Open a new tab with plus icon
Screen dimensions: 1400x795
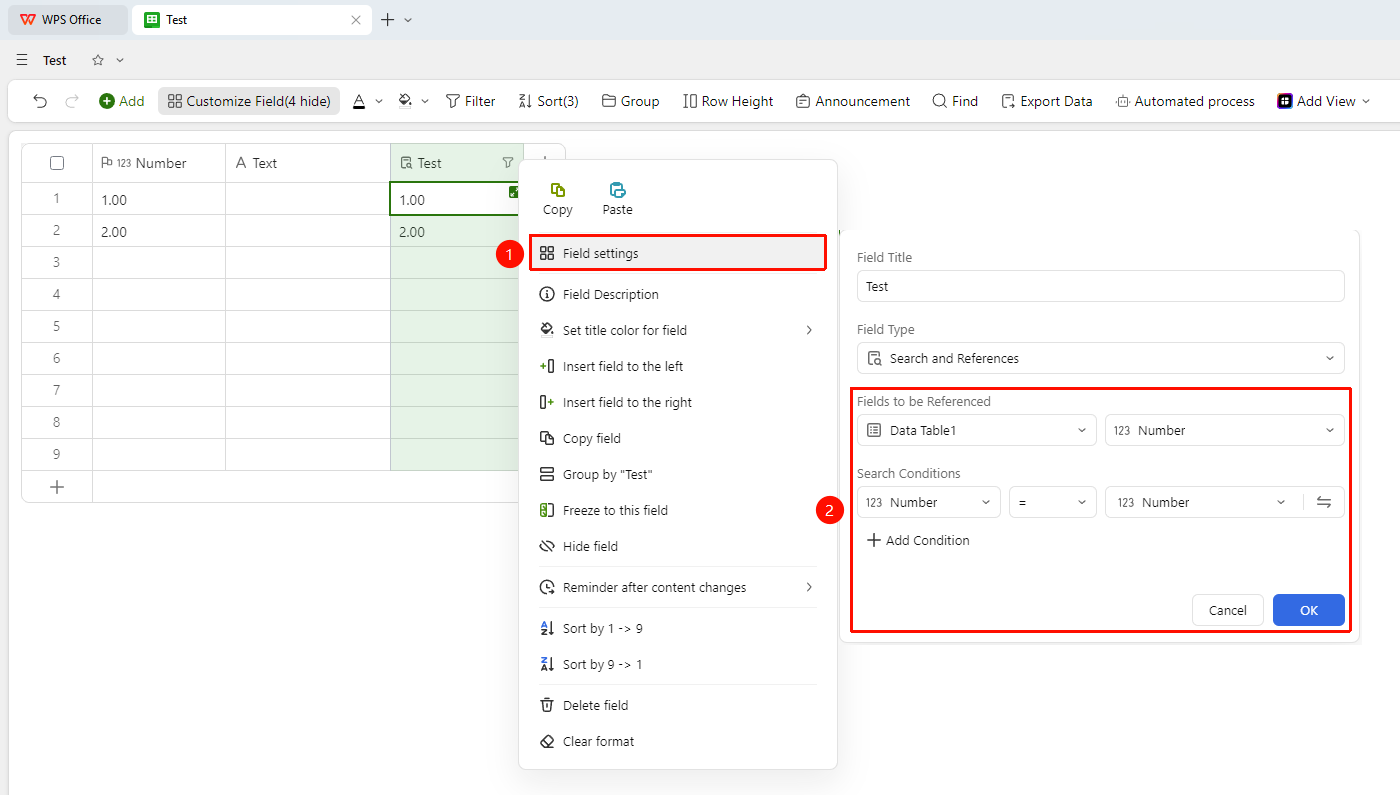388,20
